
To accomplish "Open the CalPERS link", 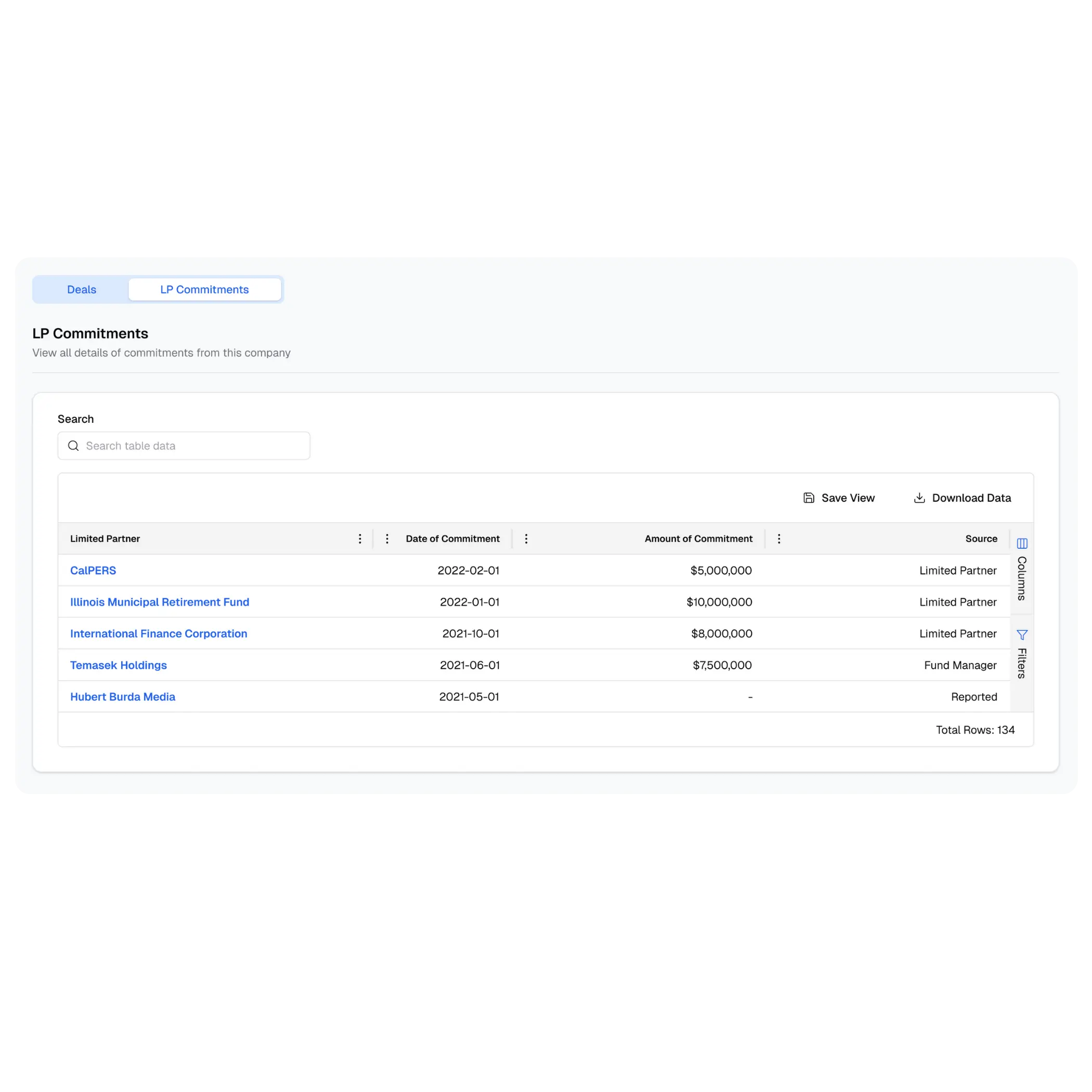I will (x=93, y=570).
